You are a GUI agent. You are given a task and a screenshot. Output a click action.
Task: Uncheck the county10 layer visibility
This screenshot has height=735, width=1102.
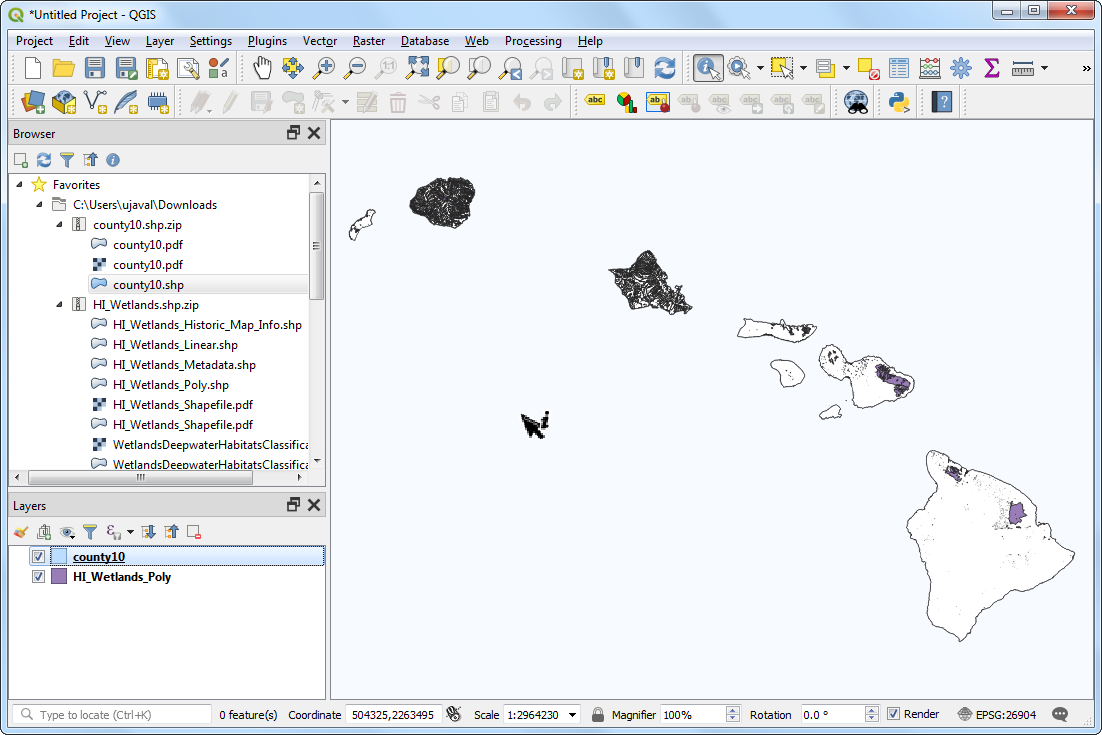[x=39, y=557]
